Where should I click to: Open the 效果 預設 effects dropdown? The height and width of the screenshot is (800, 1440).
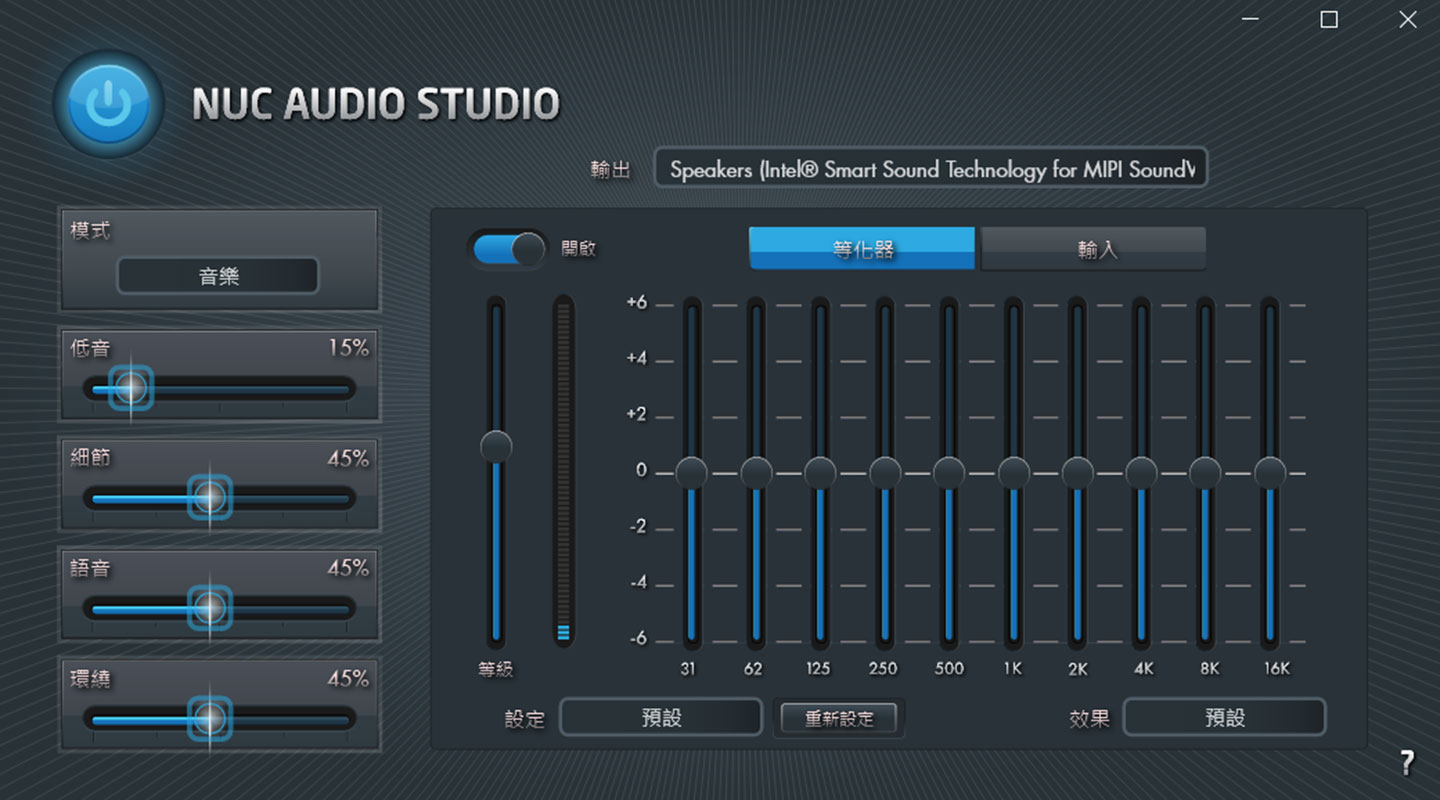(1224, 717)
